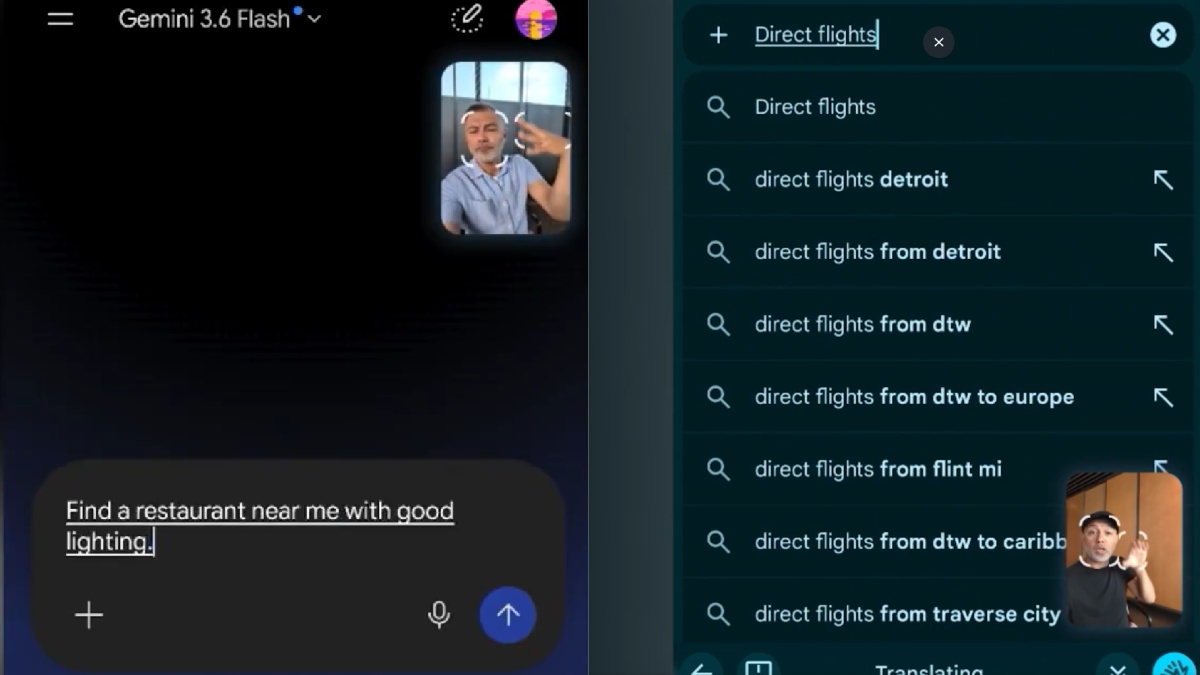Open the profile avatar in Gemini
Viewport: 1200px width, 675px height.
[x=536, y=19]
